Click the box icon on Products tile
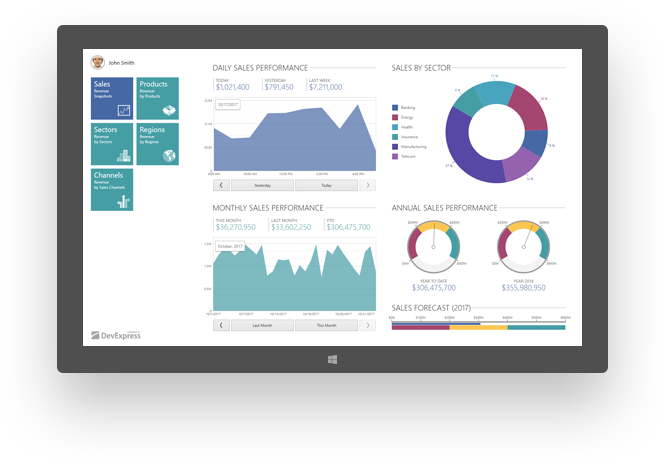665x462 pixels. point(169,111)
